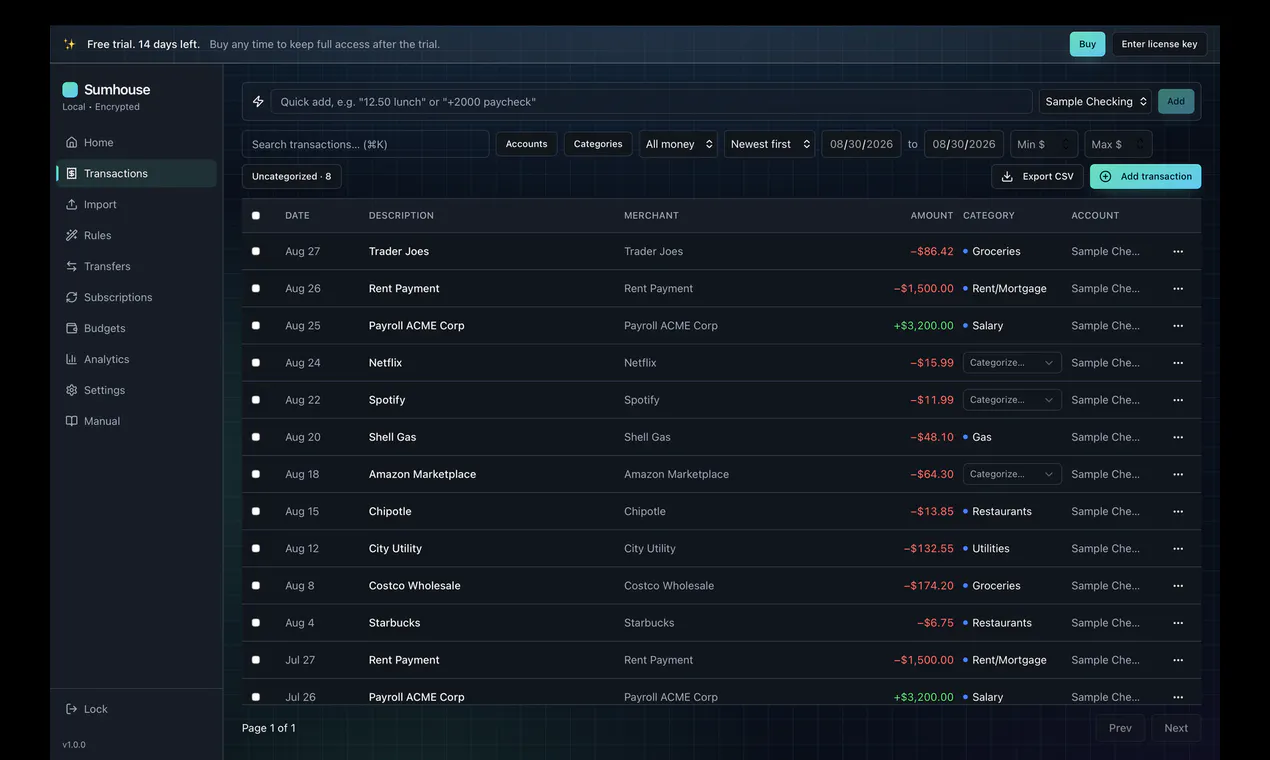Viewport: 1270px width, 760px height.
Task: Open Subscriptions via the refresh icon
Action: 71,297
